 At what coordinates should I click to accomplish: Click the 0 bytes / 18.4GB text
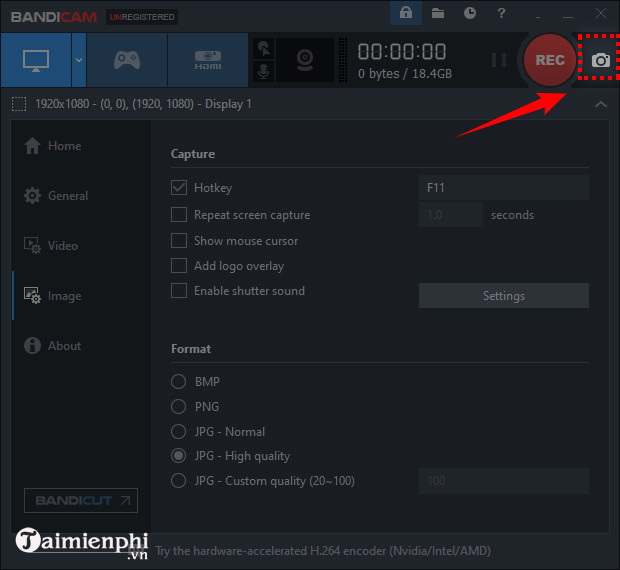[405, 74]
